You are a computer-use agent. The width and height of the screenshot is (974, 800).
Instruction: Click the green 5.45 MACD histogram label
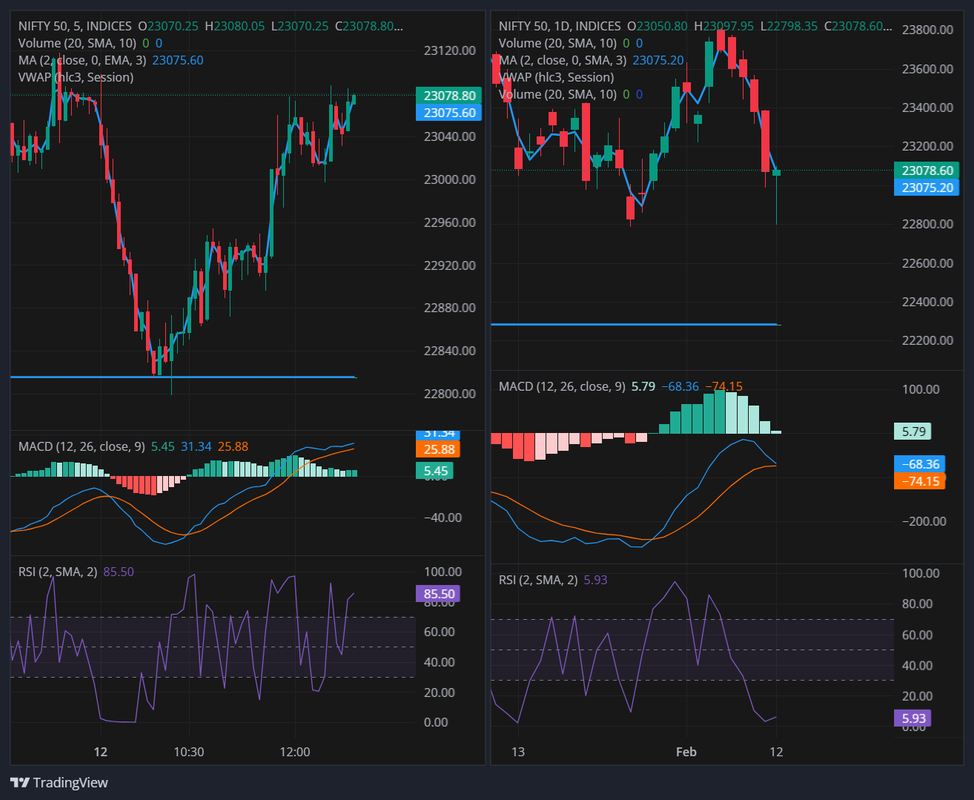coord(435,471)
